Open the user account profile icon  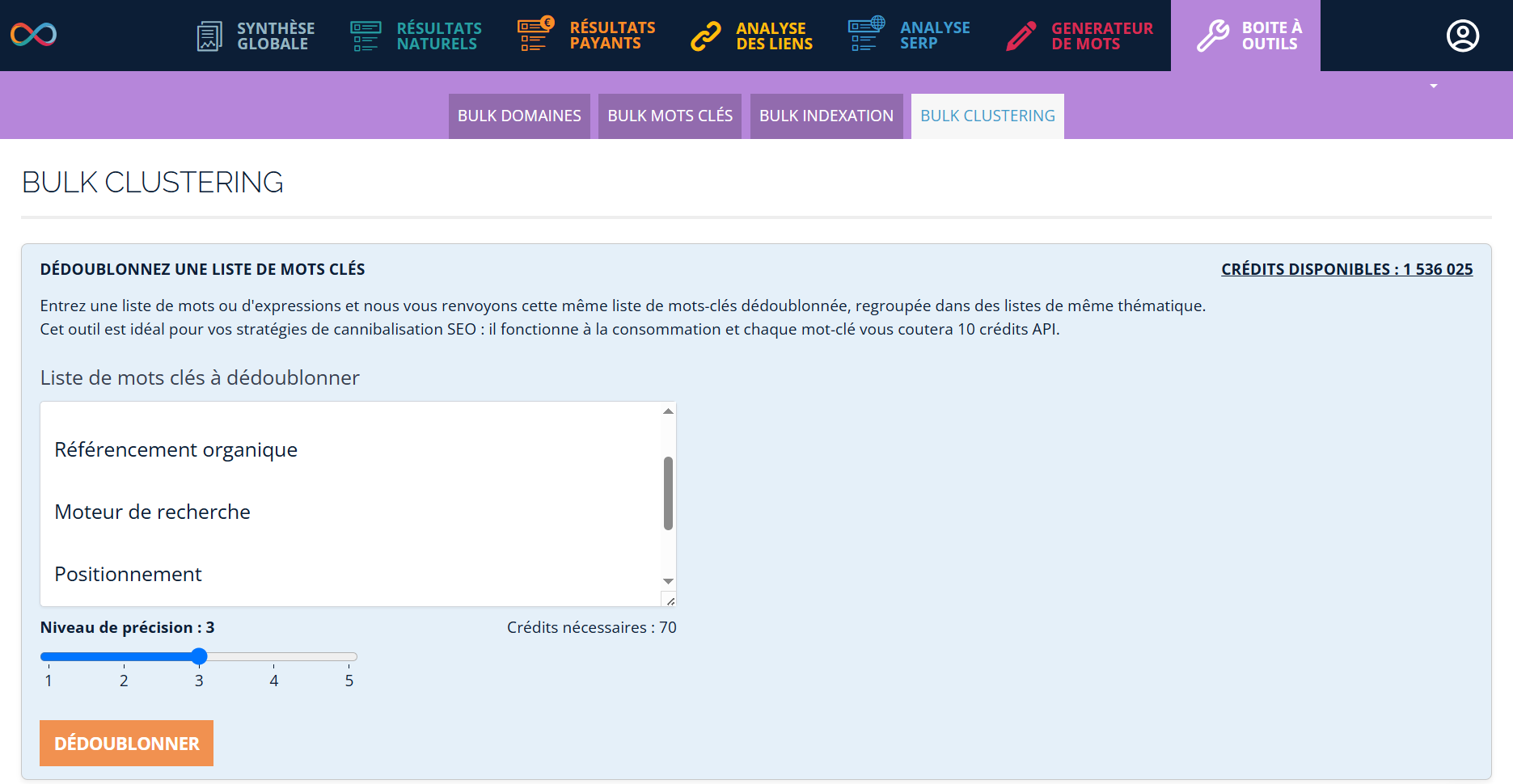[x=1462, y=36]
